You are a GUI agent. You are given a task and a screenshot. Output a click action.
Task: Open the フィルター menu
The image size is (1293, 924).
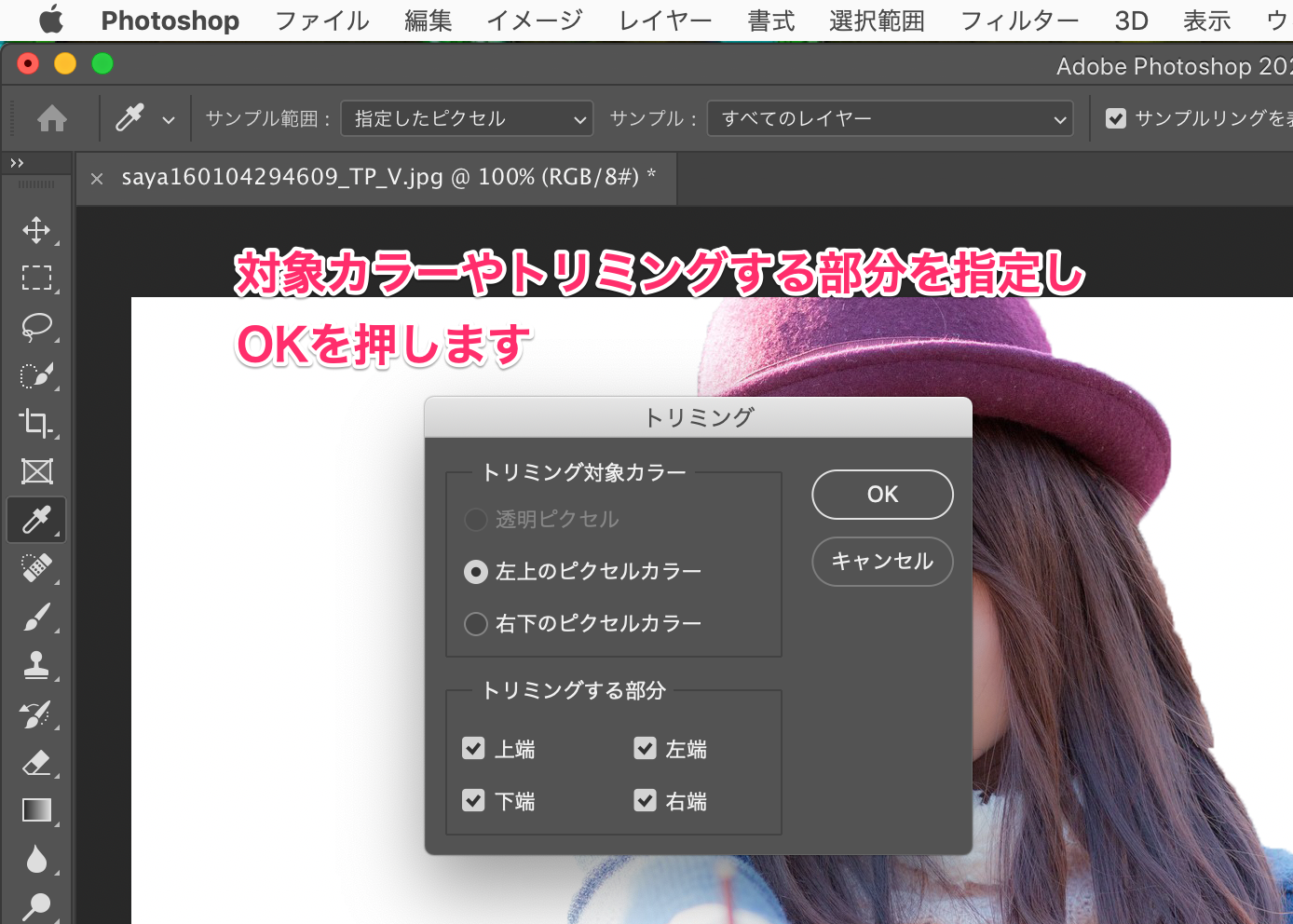tap(1019, 20)
